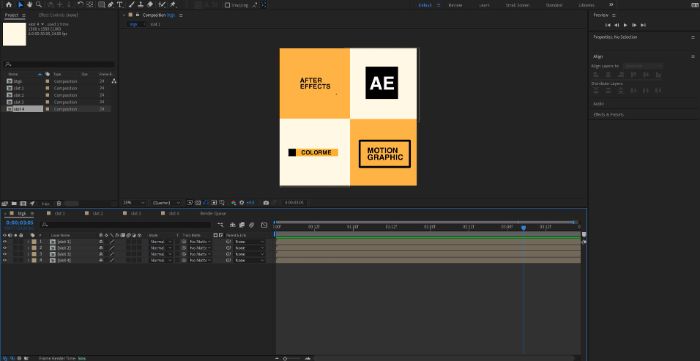Viewport: 700px width, 361px height.
Task: Create new folder in Project panel
Action: (14, 203)
